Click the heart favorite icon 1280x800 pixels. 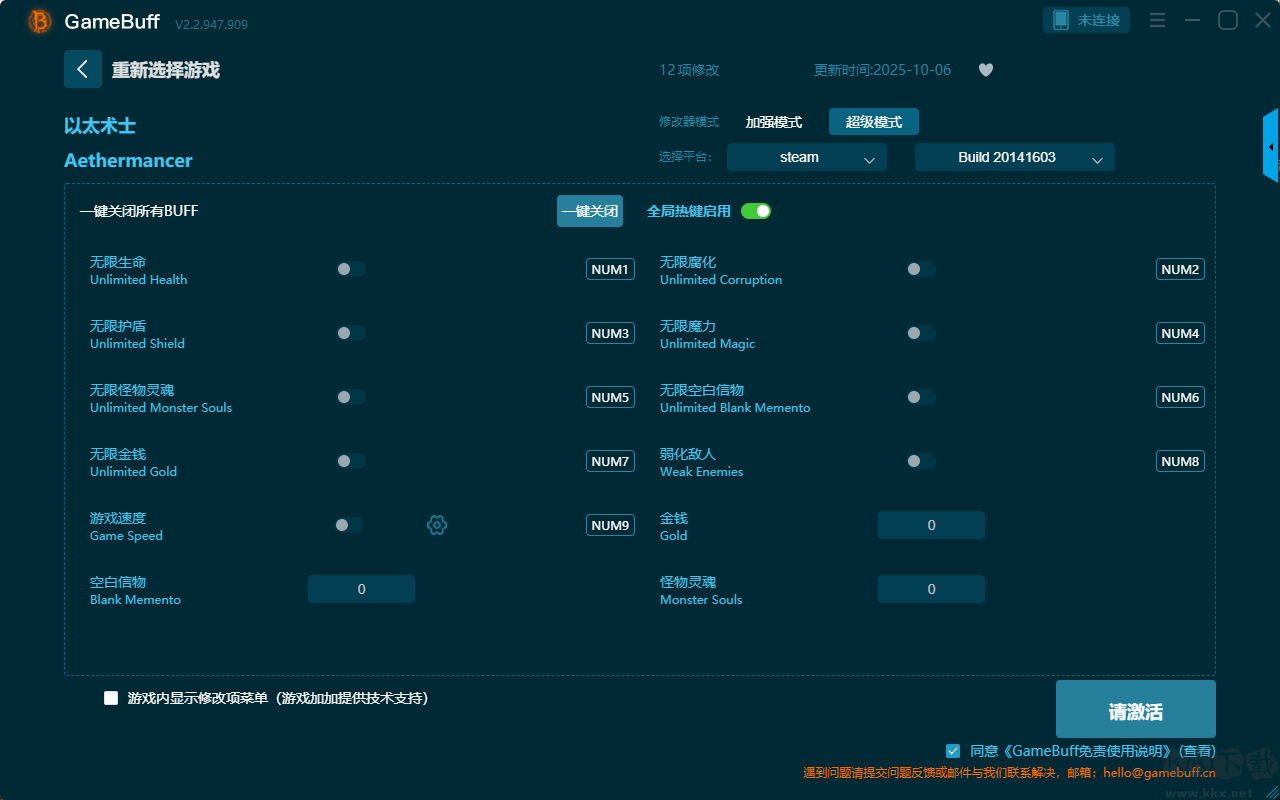click(985, 70)
